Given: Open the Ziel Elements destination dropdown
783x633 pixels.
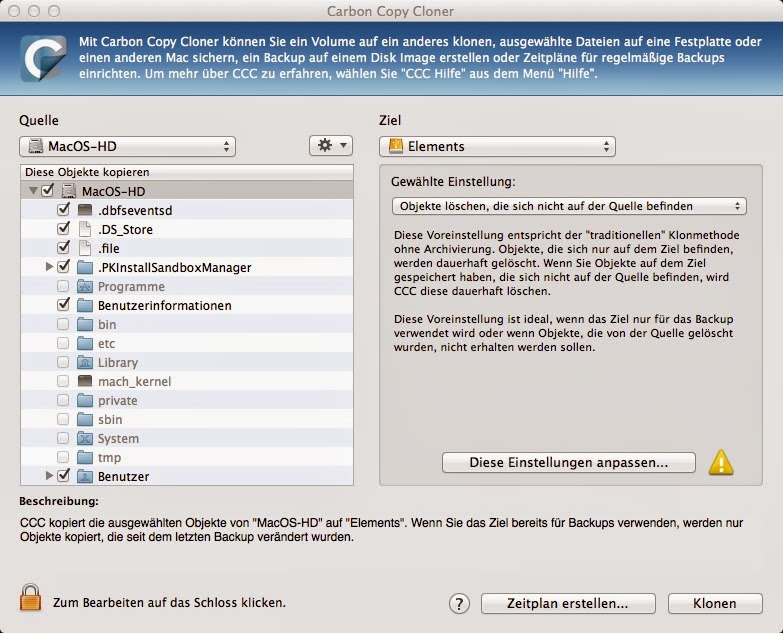Looking at the screenshot, I should click(x=497, y=146).
